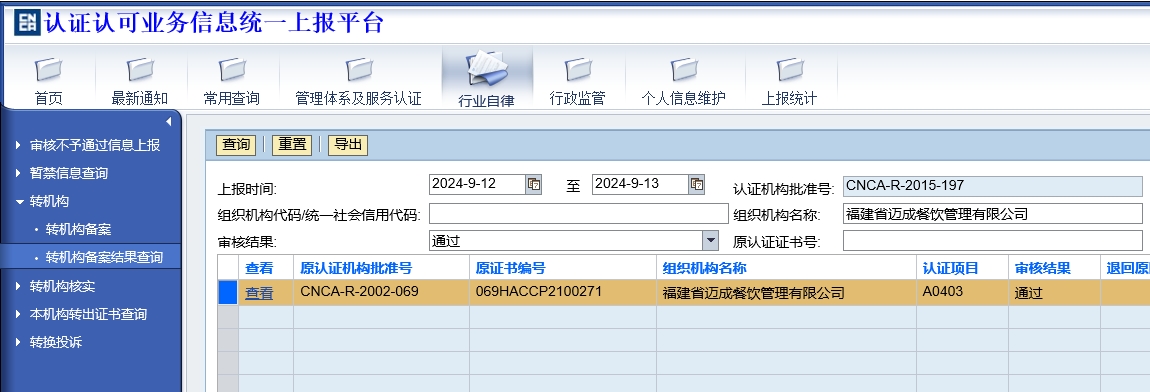The height and width of the screenshot is (392, 1150).
Task: Open the 行政监管 folder icon
Action: pyautogui.click(x=578, y=70)
